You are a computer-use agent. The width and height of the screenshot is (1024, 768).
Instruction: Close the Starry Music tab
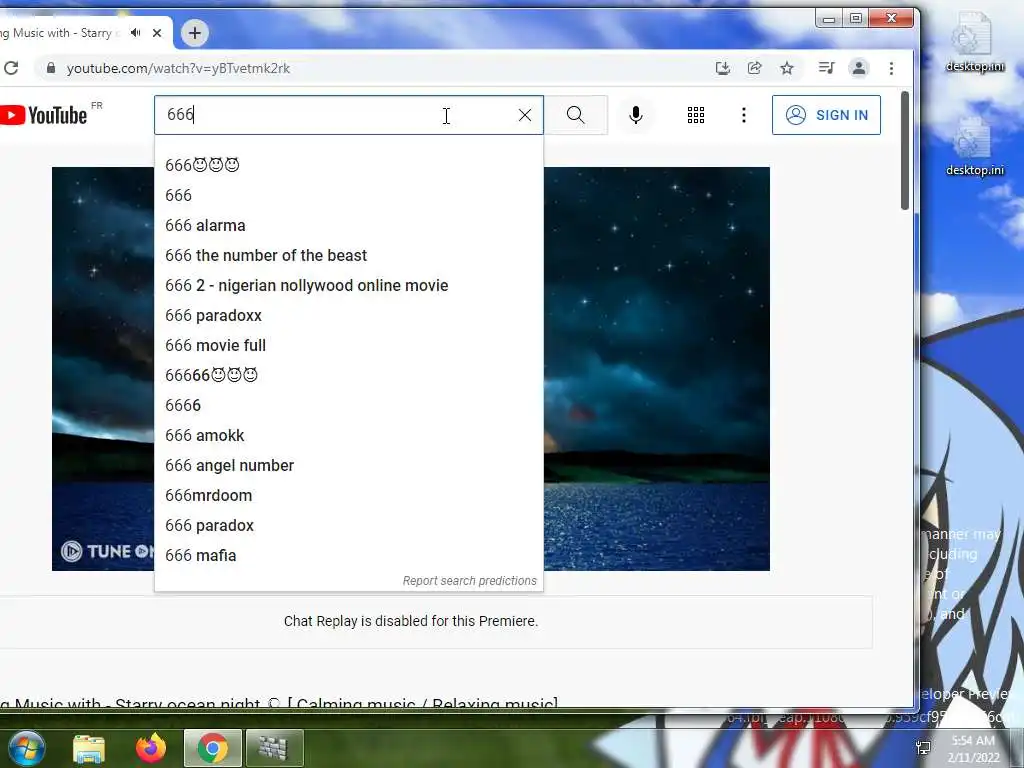[157, 33]
